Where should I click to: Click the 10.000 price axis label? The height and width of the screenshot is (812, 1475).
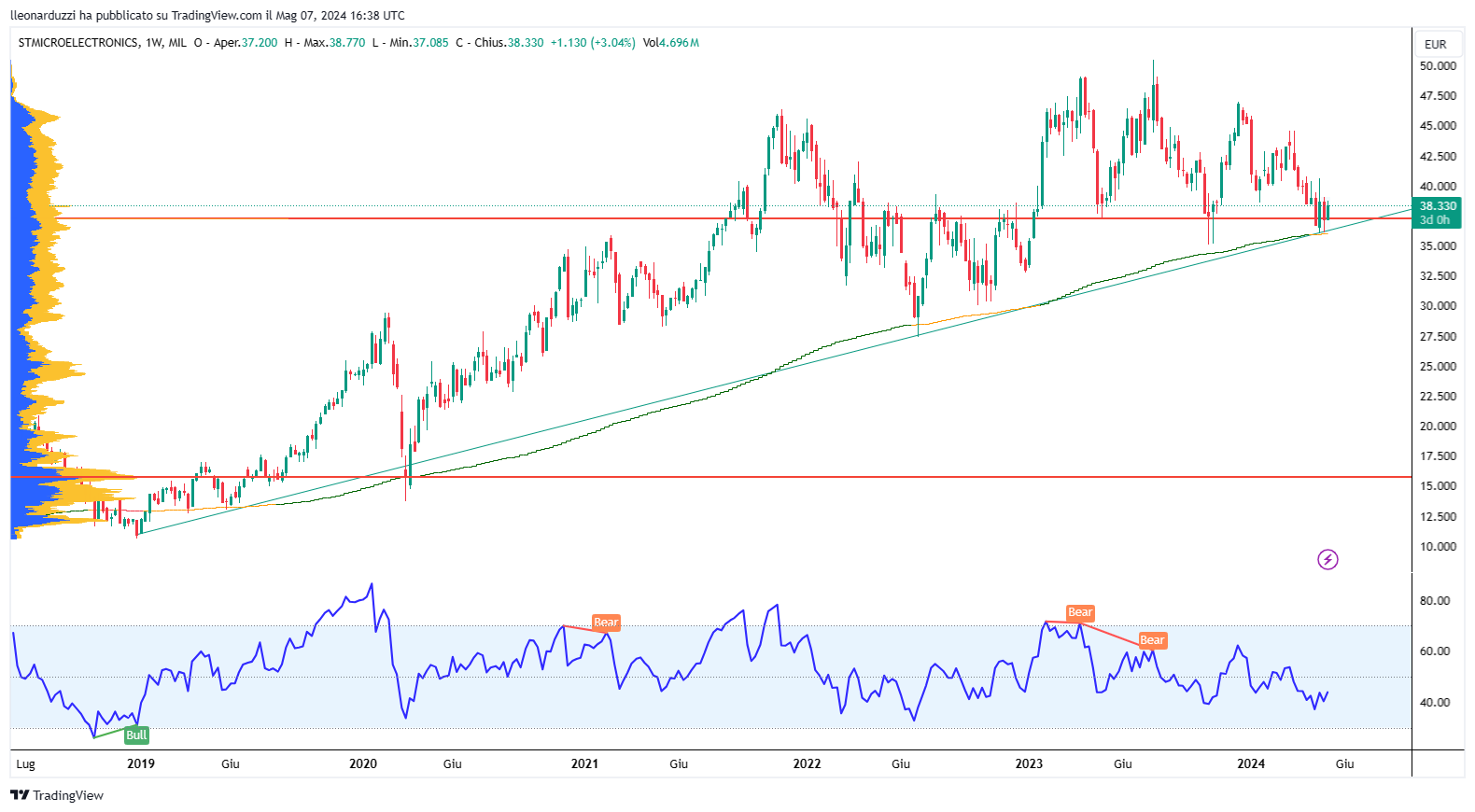tap(1438, 546)
